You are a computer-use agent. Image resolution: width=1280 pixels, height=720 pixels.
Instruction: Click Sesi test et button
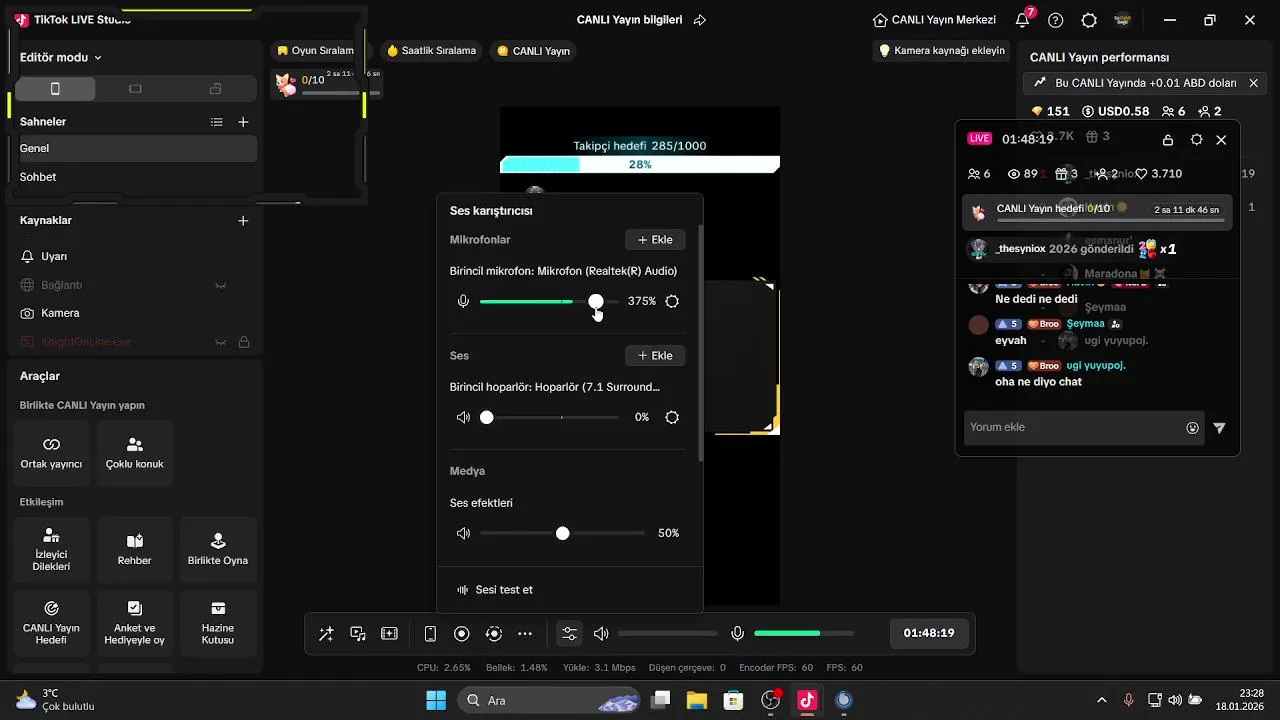pos(495,590)
